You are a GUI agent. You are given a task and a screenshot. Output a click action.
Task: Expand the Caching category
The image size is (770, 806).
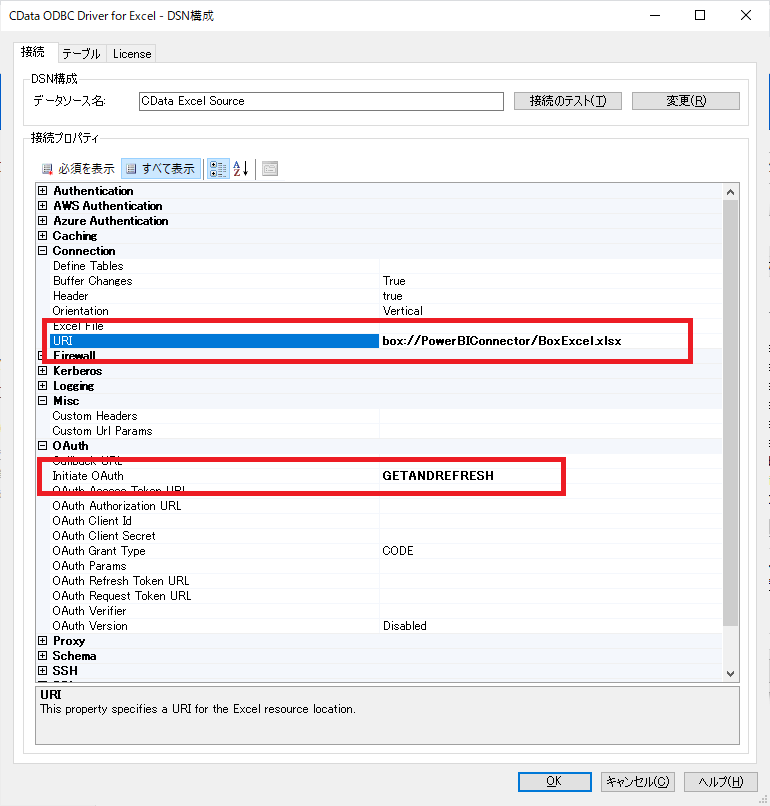[x=43, y=236]
